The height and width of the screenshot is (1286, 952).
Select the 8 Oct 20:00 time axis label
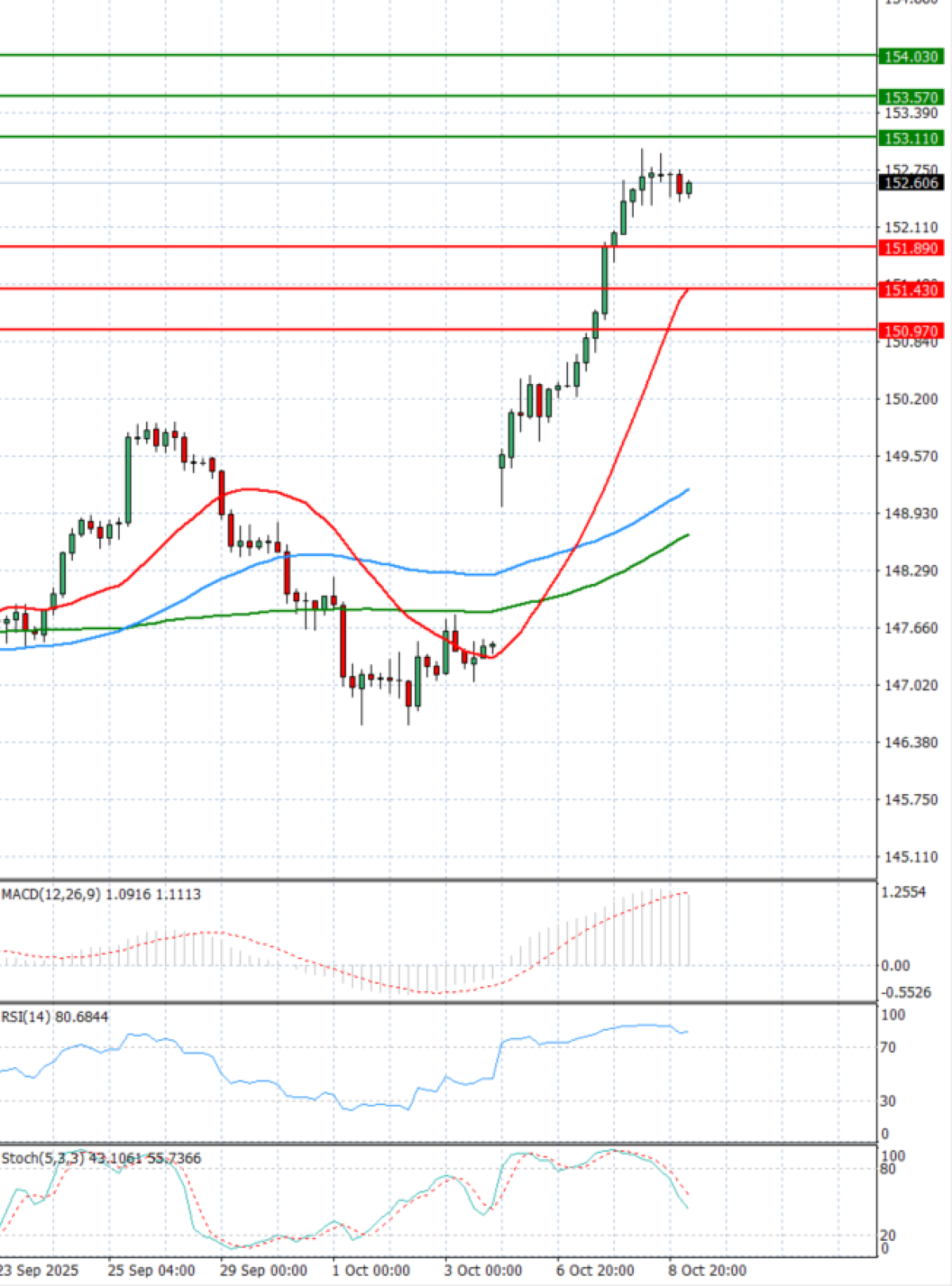pyautogui.click(x=707, y=1270)
